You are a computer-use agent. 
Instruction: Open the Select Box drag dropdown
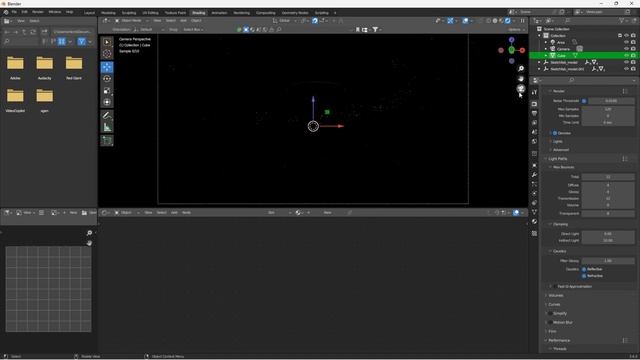(x=193, y=29)
